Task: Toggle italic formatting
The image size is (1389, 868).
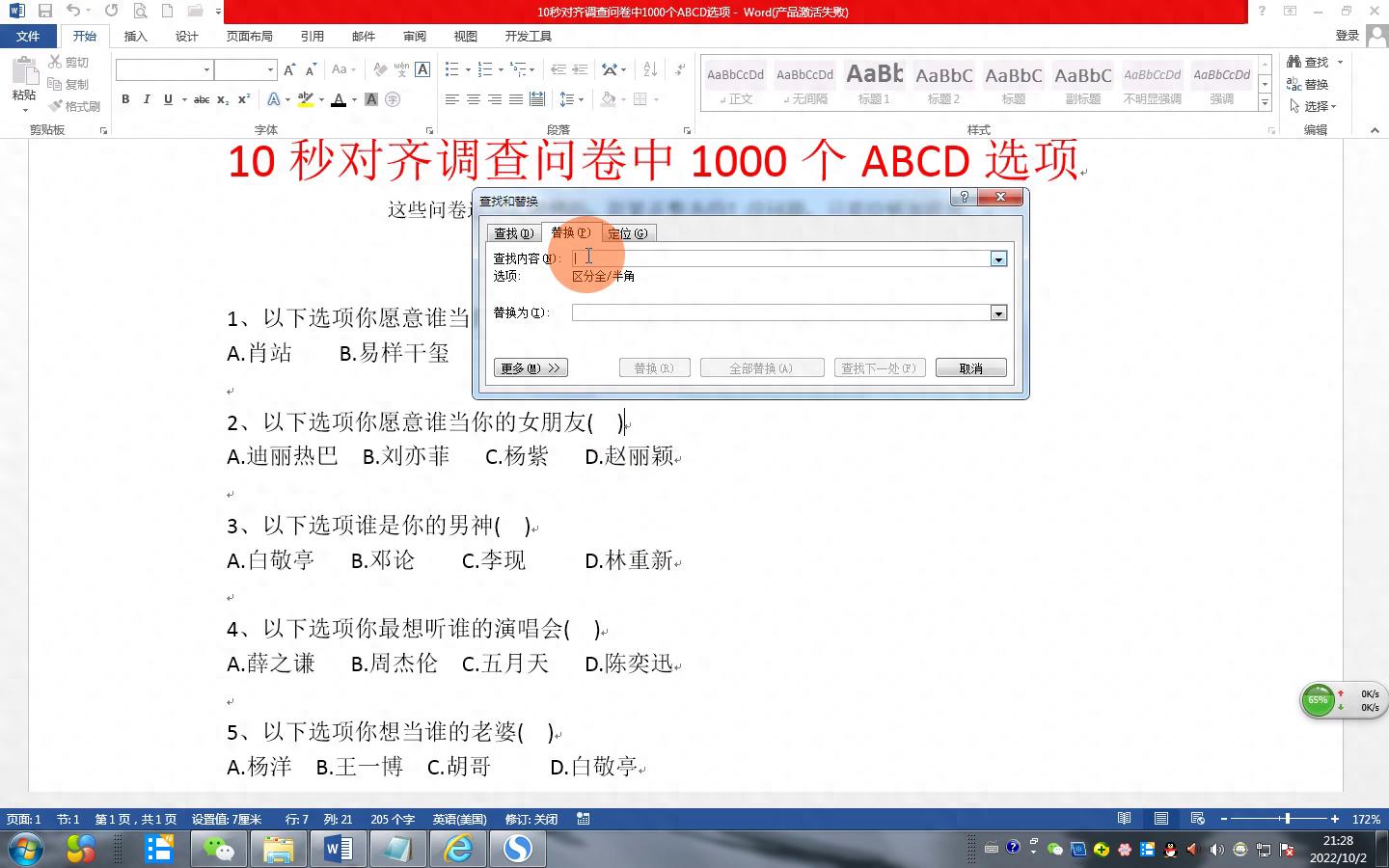Action: pyautogui.click(x=147, y=99)
